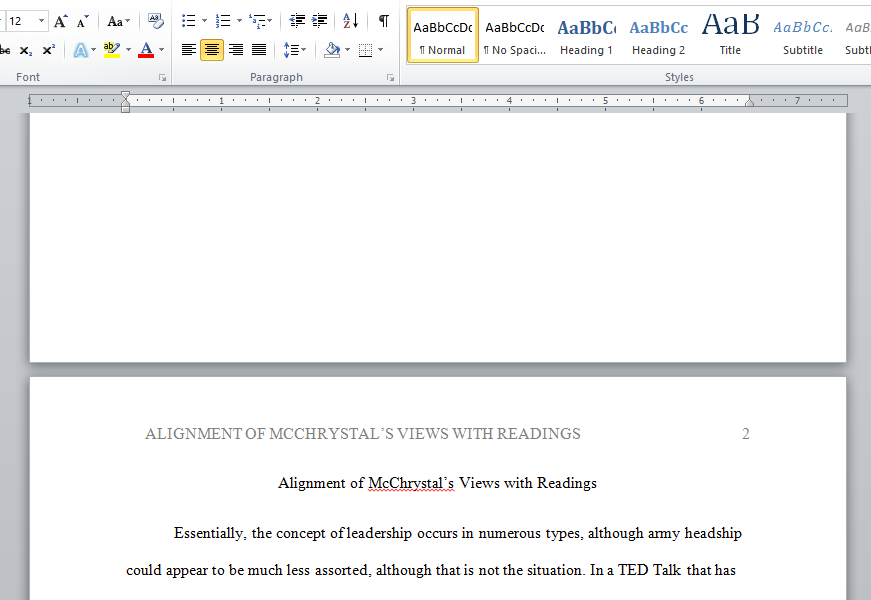Click the word 'leadership' in the paragraph

tap(379, 533)
